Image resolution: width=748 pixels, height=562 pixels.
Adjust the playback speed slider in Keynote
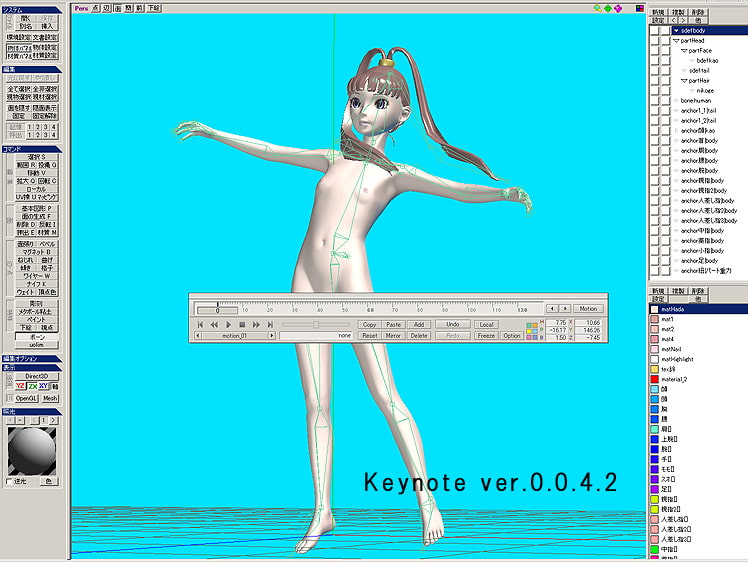315,324
